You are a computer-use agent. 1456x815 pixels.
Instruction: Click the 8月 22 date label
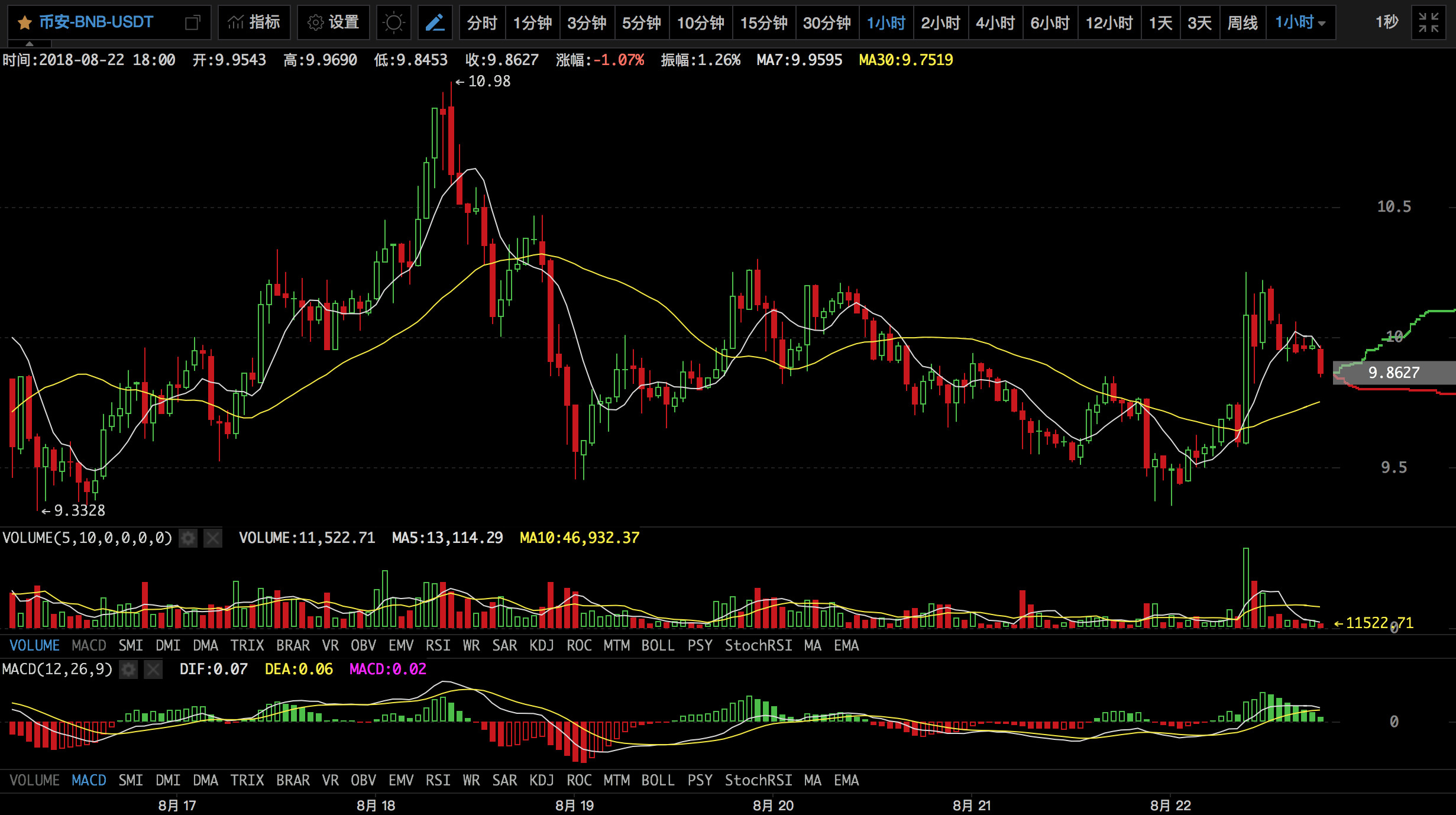[1170, 806]
